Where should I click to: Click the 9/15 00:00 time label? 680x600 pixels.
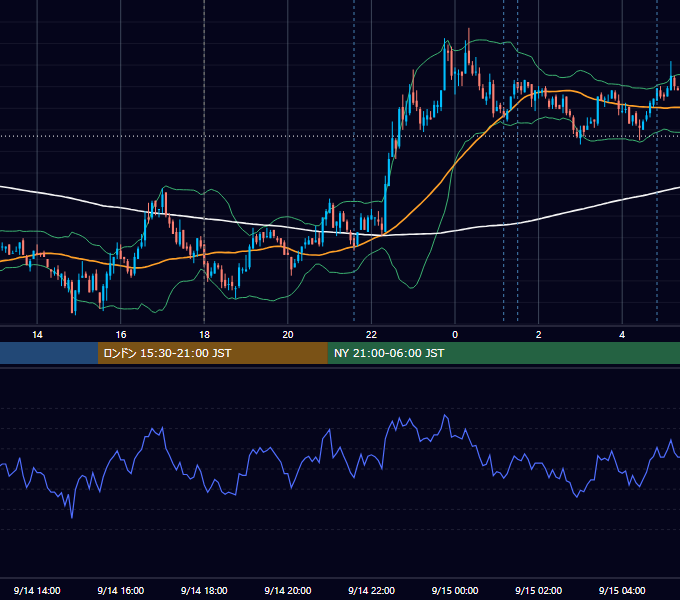455,590
